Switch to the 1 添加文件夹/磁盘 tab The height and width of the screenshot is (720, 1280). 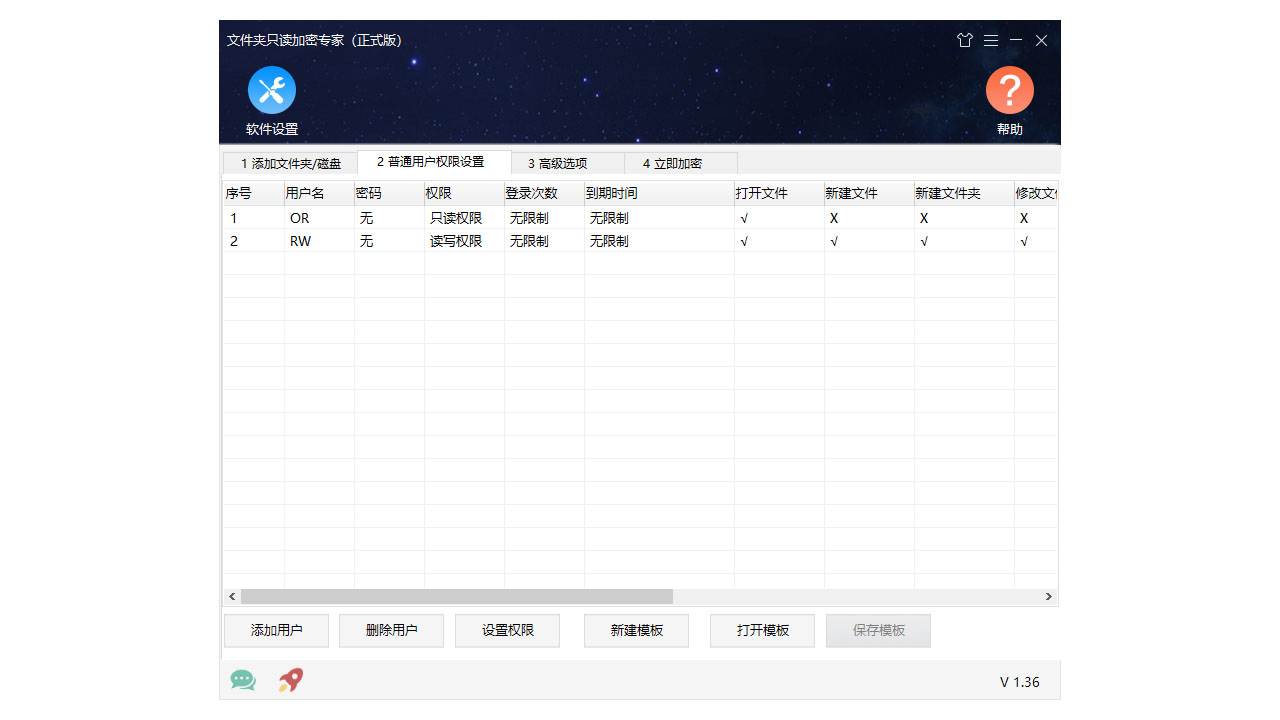290,163
